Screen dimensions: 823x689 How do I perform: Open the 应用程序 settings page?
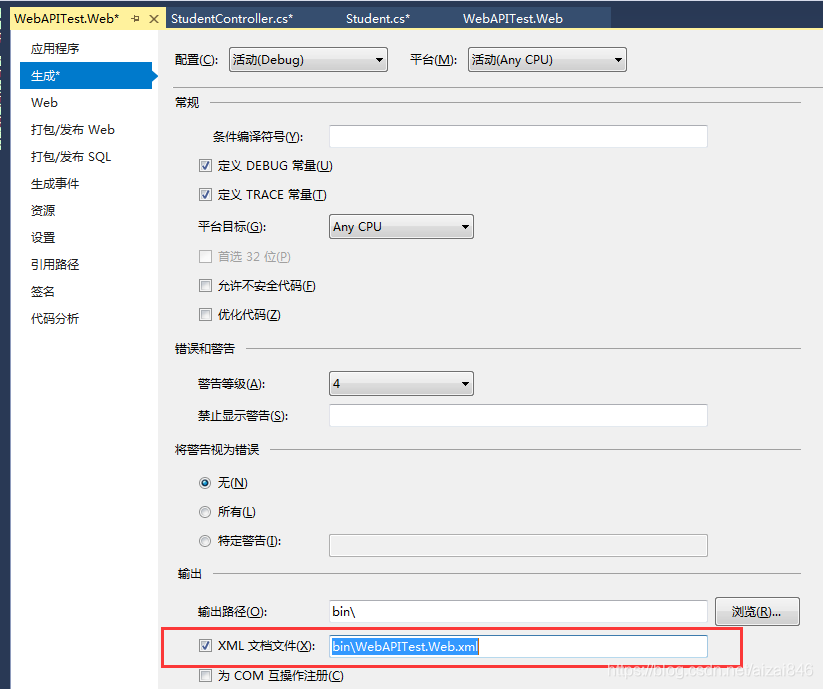pos(55,49)
